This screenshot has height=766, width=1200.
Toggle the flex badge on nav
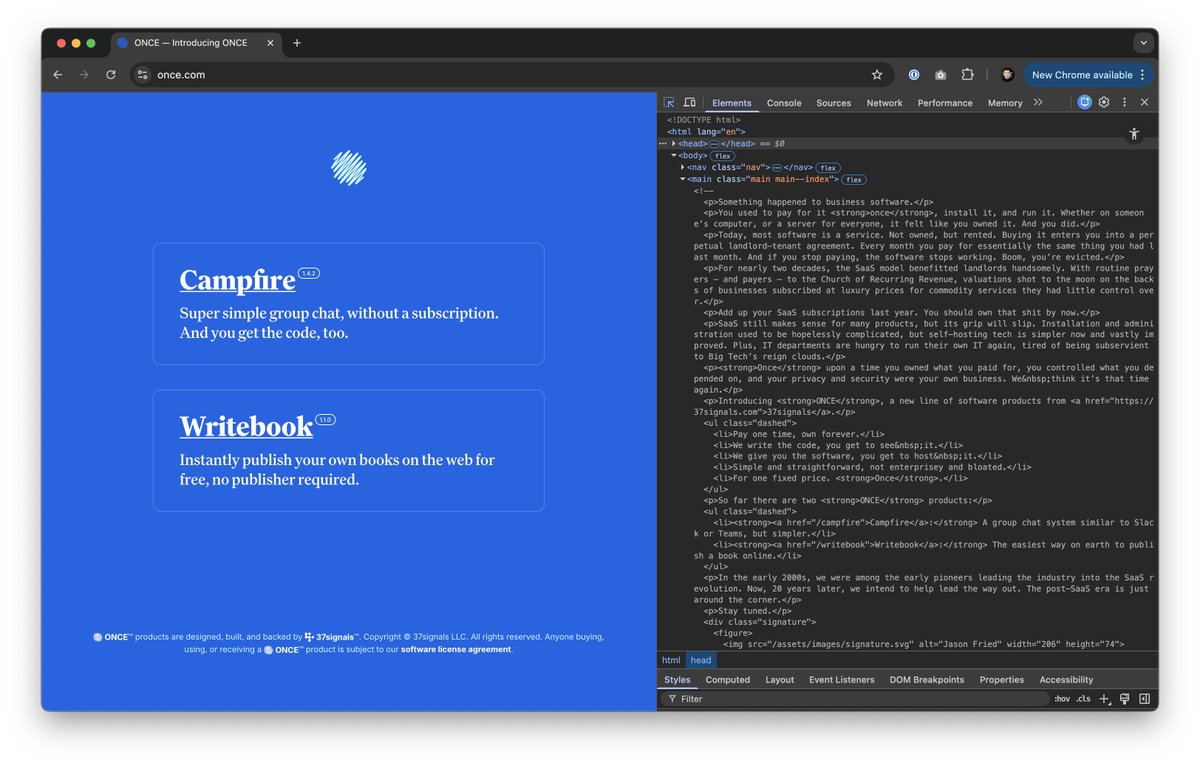(827, 168)
